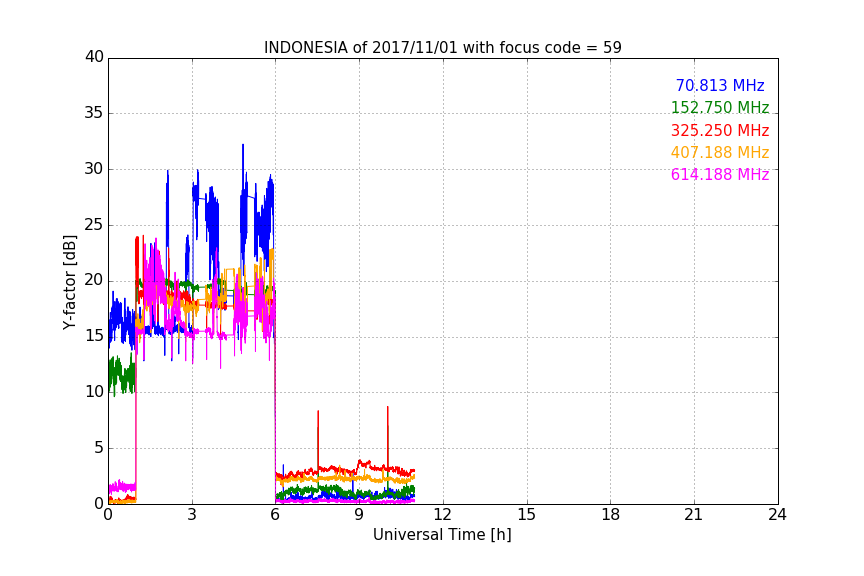Click the y-axis tick label 5
864x576 pixels.
(99, 448)
